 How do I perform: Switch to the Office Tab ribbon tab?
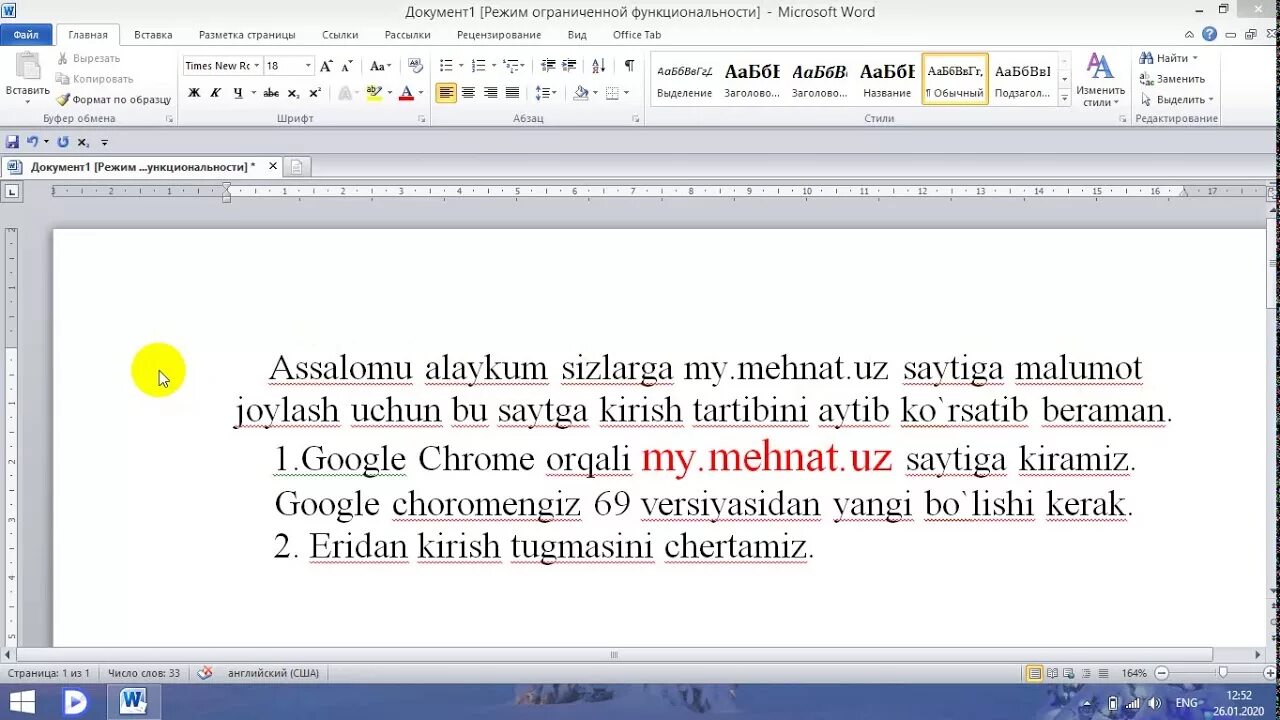637,35
